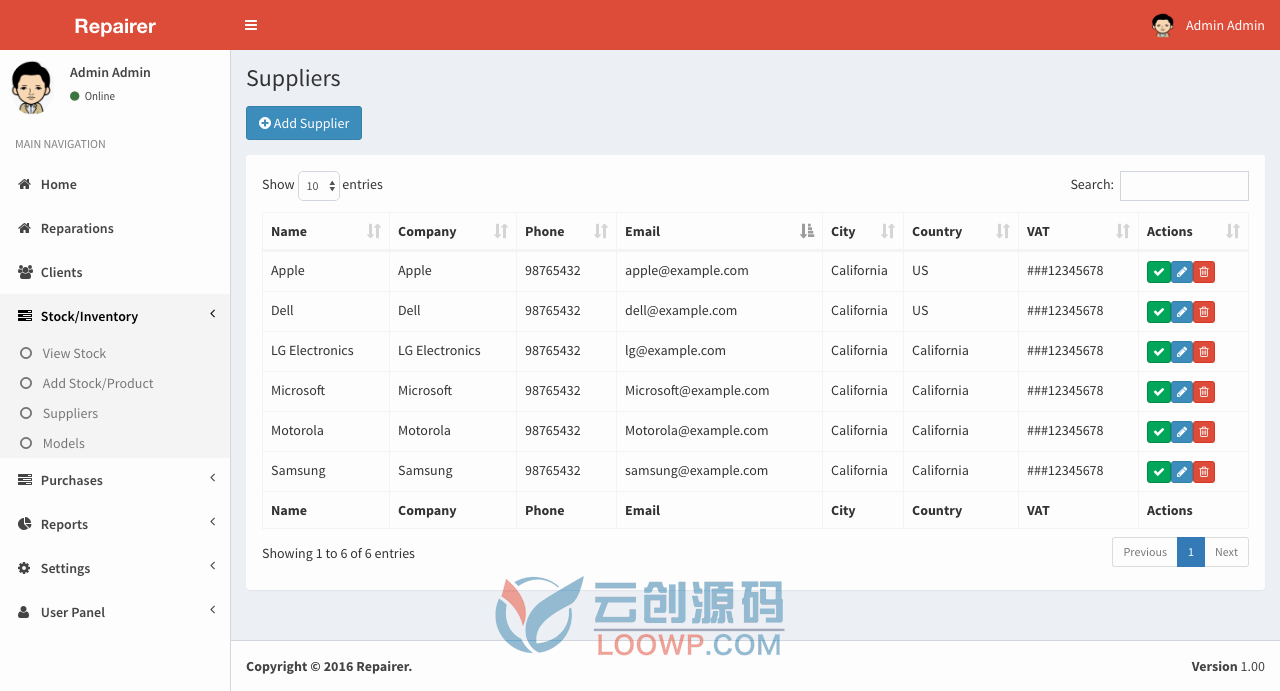Sort table by Company column
Screen dimensions: 1280x691
(x=453, y=231)
